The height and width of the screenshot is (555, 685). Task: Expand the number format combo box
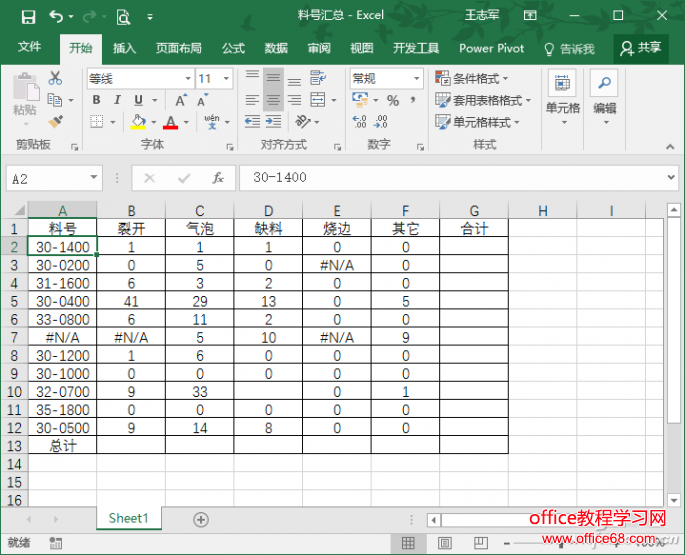(416, 78)
